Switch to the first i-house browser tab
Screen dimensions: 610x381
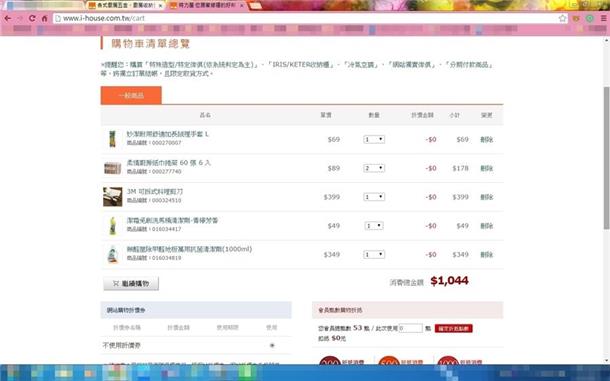point(124,6)
